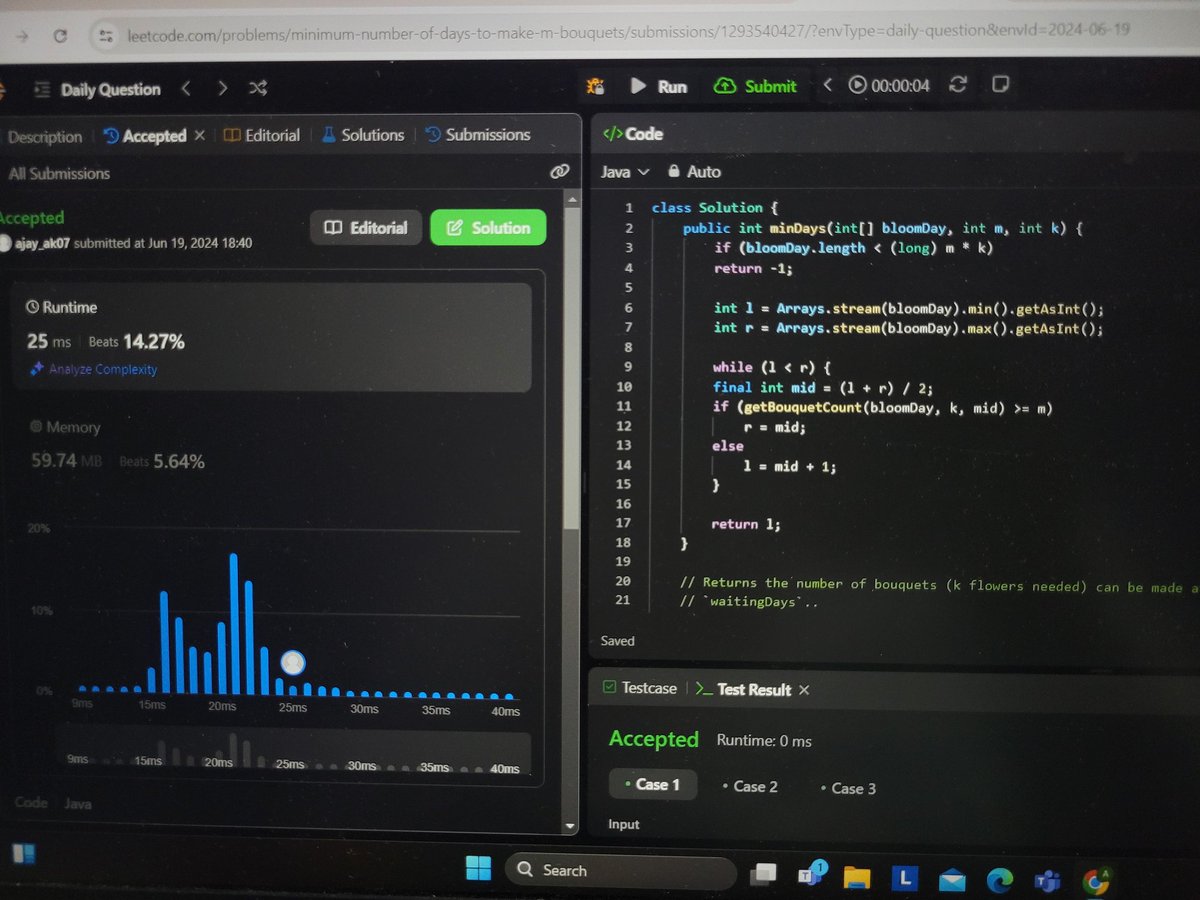Click Analyze Complexity
1200x900 pixels.
tap(94, 370)
